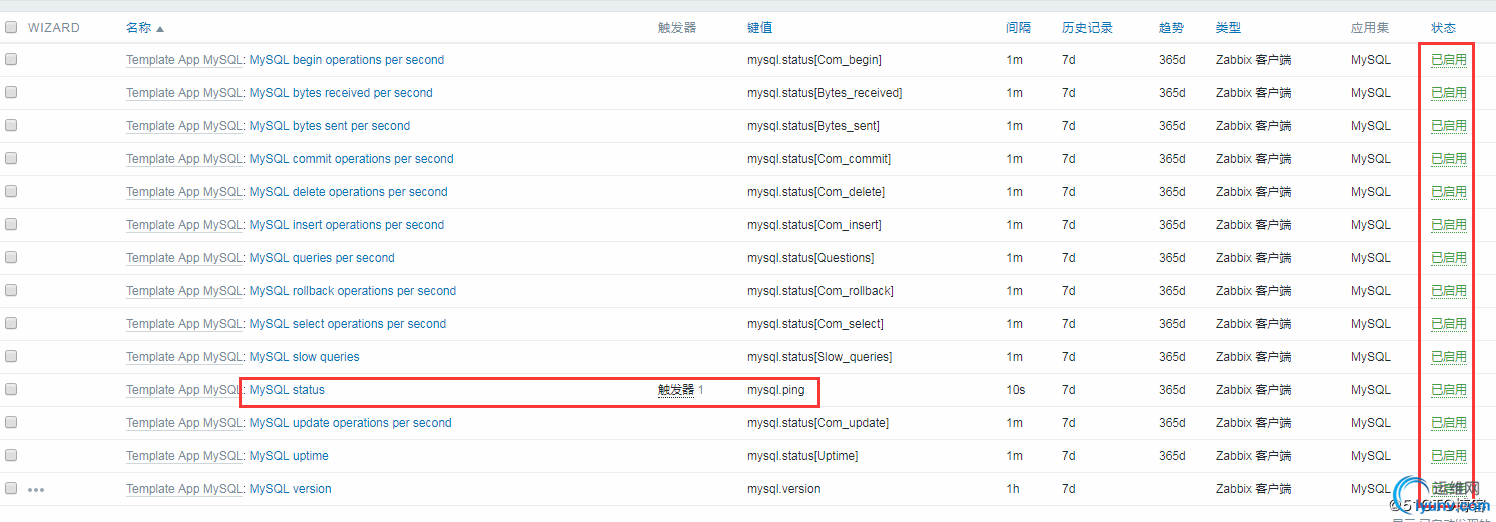Check the MySQL begin operations row checkbox
The image size is (1496, 522).
coord(11,59)
